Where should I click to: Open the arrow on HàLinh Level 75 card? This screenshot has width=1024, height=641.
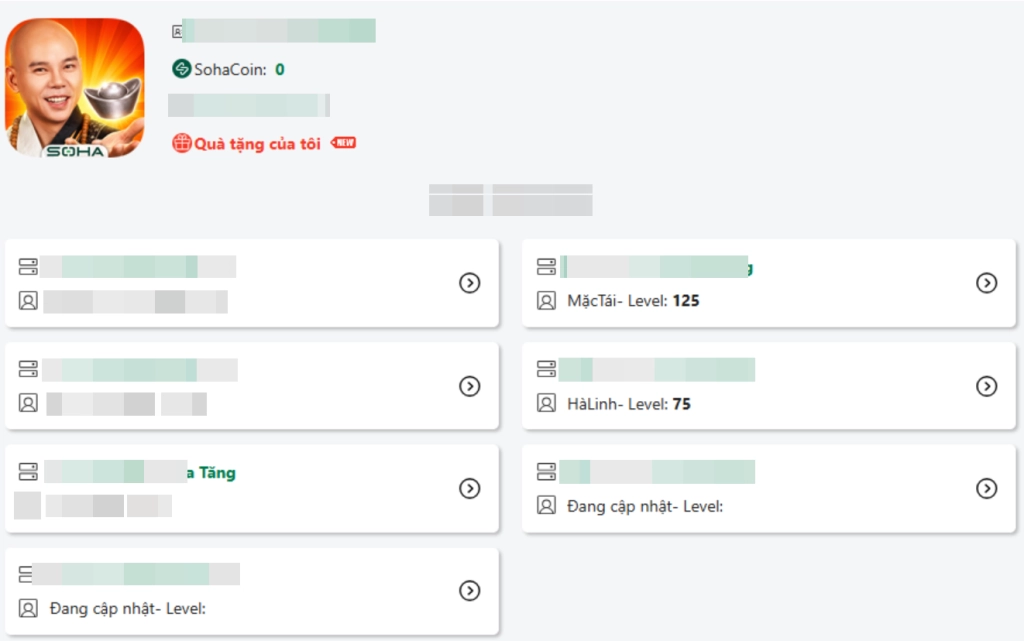click(986, 386)
